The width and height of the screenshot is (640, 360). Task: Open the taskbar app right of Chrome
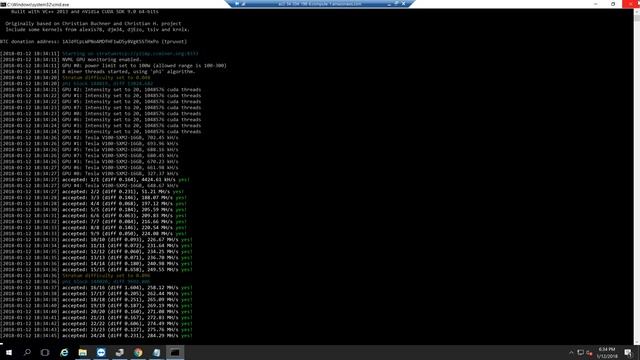click(156, 352)
